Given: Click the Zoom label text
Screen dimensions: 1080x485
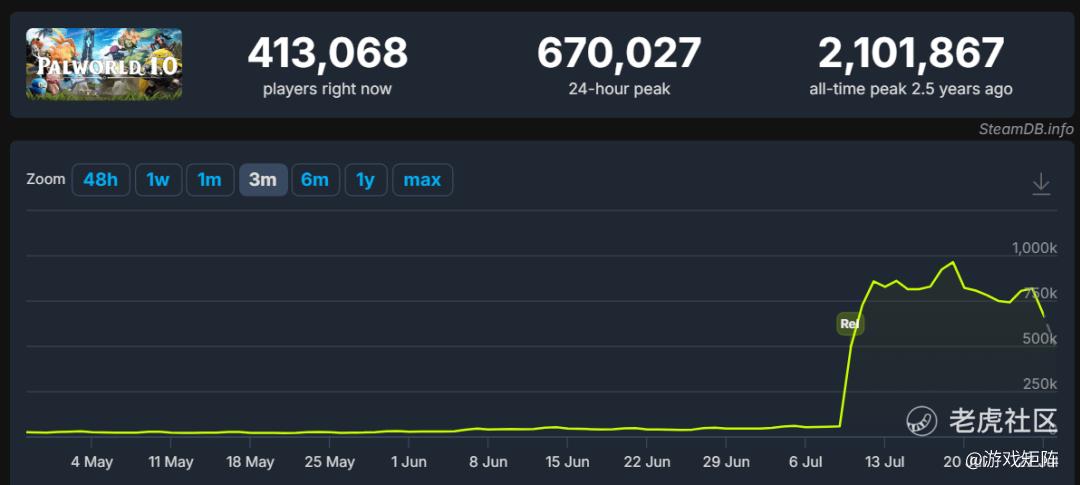Looking at the screenshot, I should tap(45, 179).
